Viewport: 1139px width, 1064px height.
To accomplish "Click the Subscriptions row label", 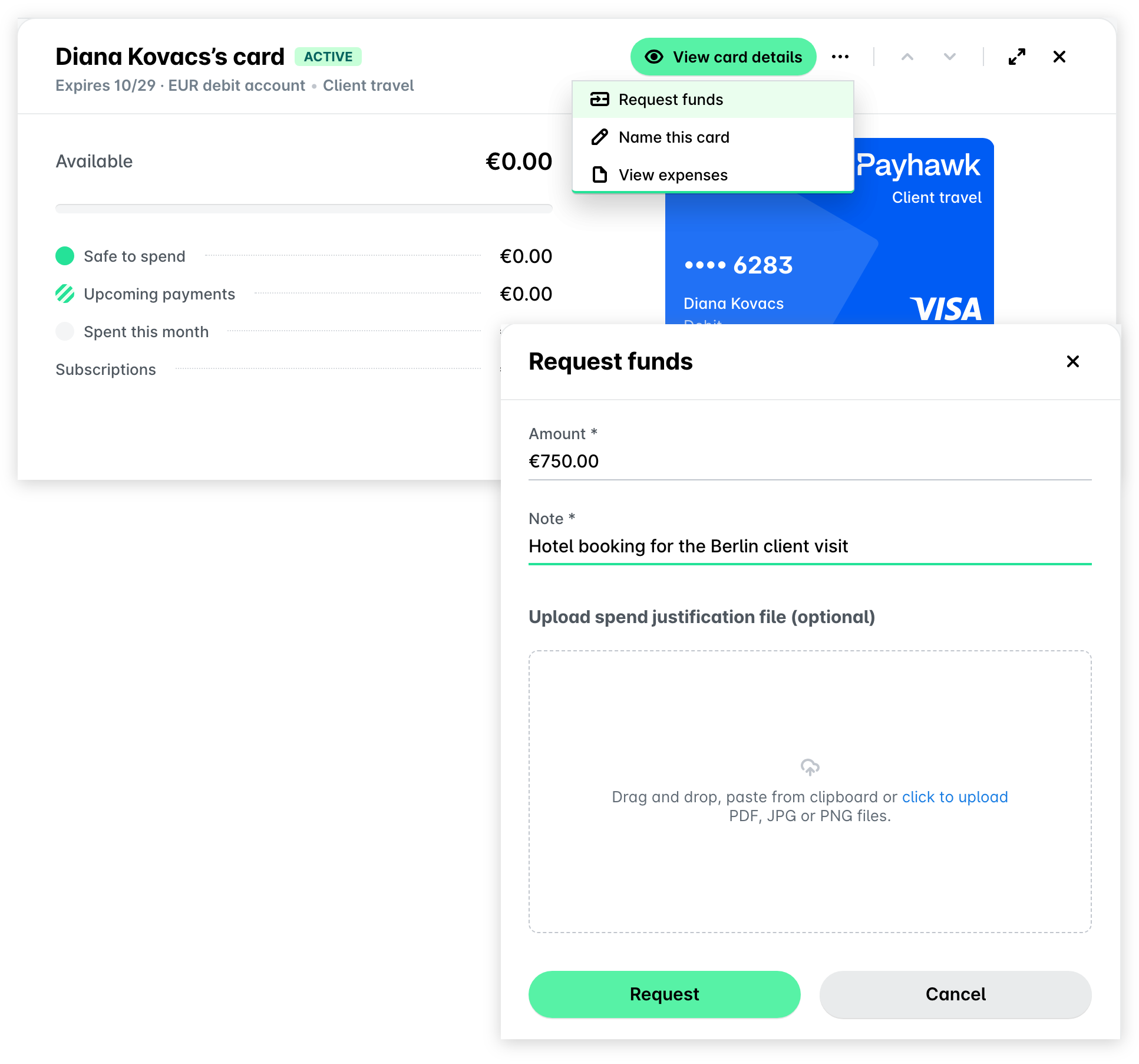I will click(105, 370).
